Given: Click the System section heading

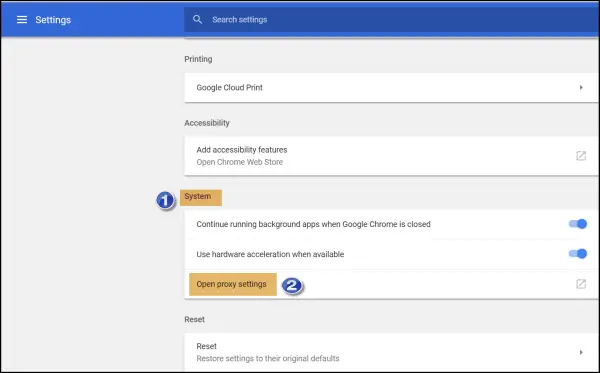Looking at the screenshot, I should 197,196.
